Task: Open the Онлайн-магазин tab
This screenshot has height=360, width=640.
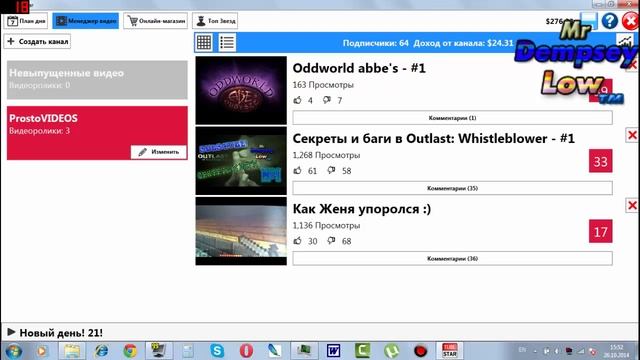Action: tap(156, 21)
